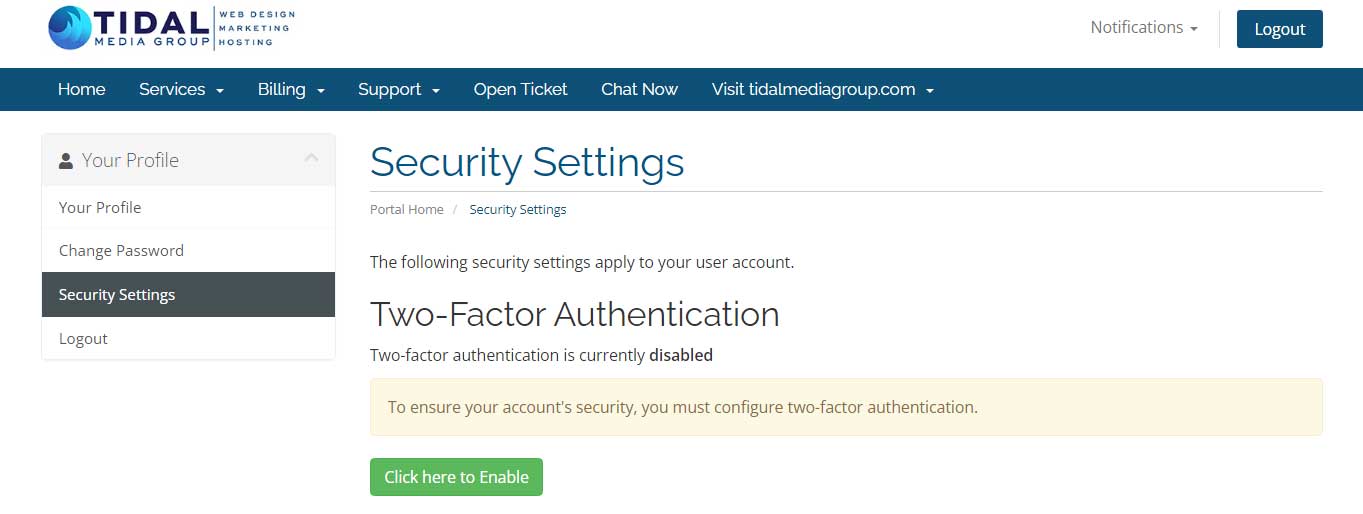Image resolution: width=1363 pixels, height=514 pixels.
Task: Go to Home in navigation bar
Action: pyautogui.click(x=82, y=90)
